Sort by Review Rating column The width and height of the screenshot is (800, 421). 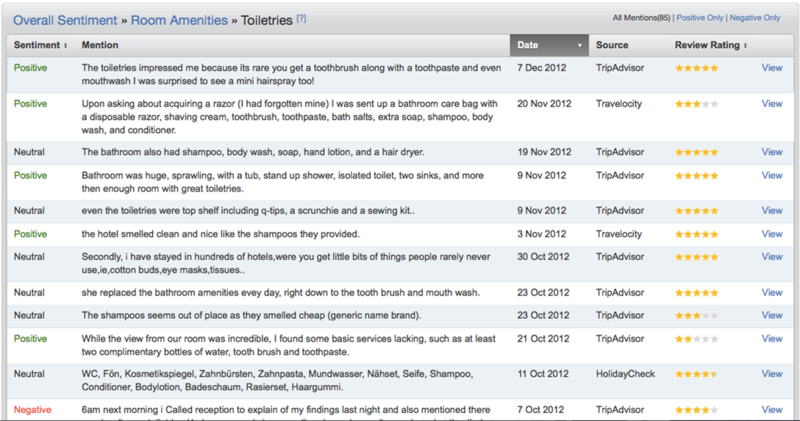pyautogui.click(x=711, y=45)
